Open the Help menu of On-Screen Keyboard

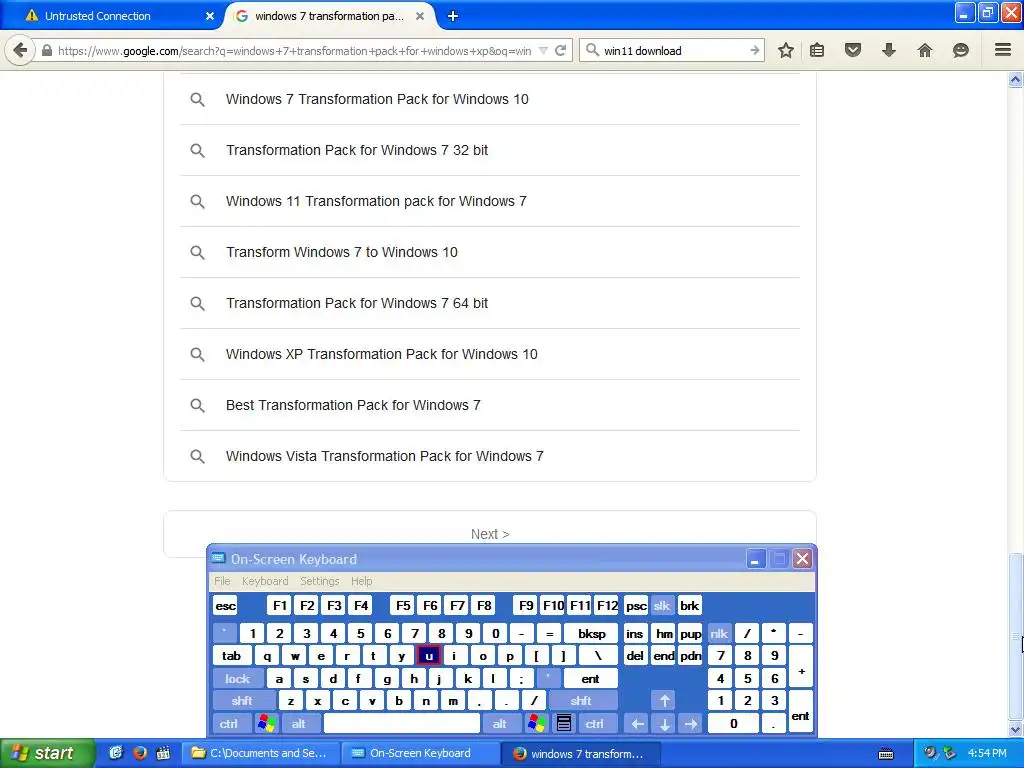tap(361, 581)
